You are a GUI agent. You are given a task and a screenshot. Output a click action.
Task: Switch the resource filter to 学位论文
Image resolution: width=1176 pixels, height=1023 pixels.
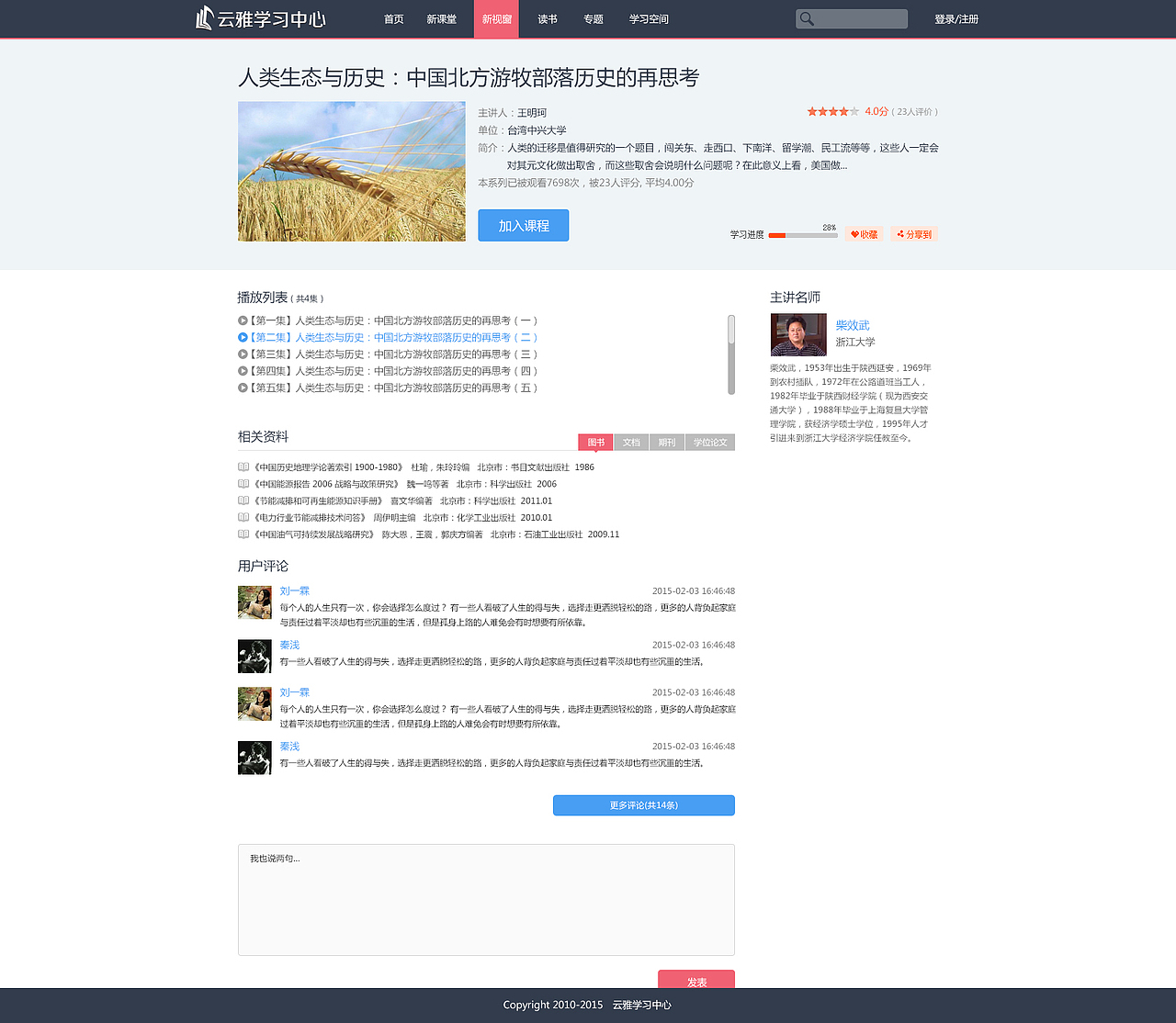click(708, 442)
